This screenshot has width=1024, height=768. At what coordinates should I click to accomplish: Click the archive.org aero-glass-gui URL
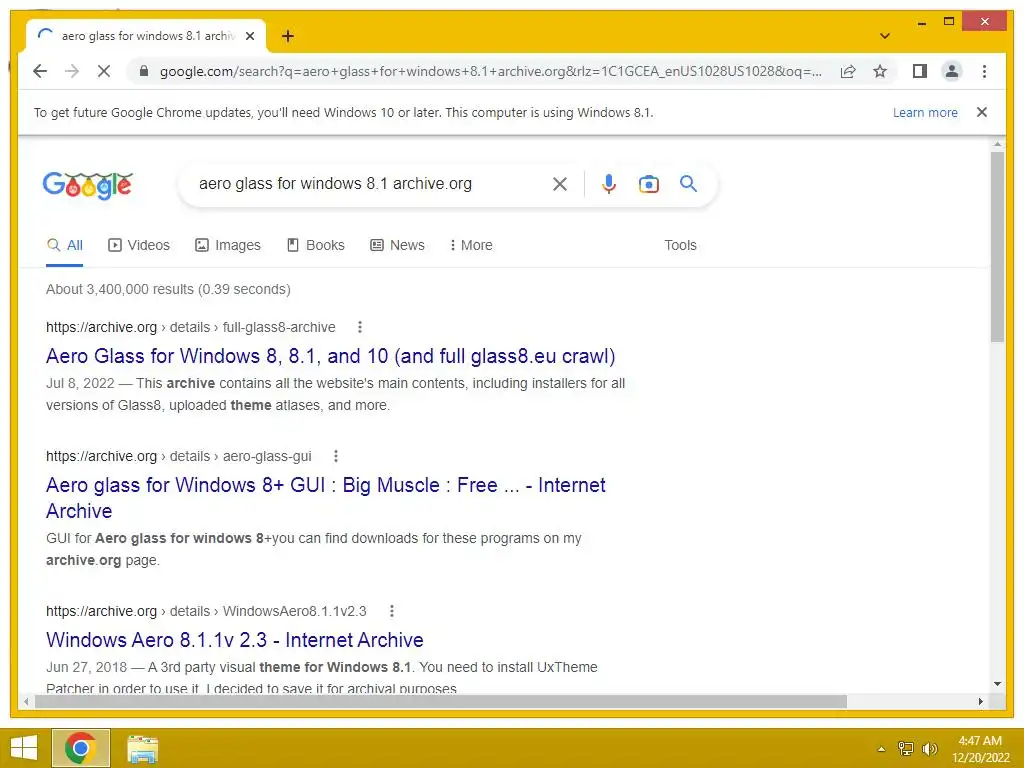pyautogui.click(x=178, y=456)
